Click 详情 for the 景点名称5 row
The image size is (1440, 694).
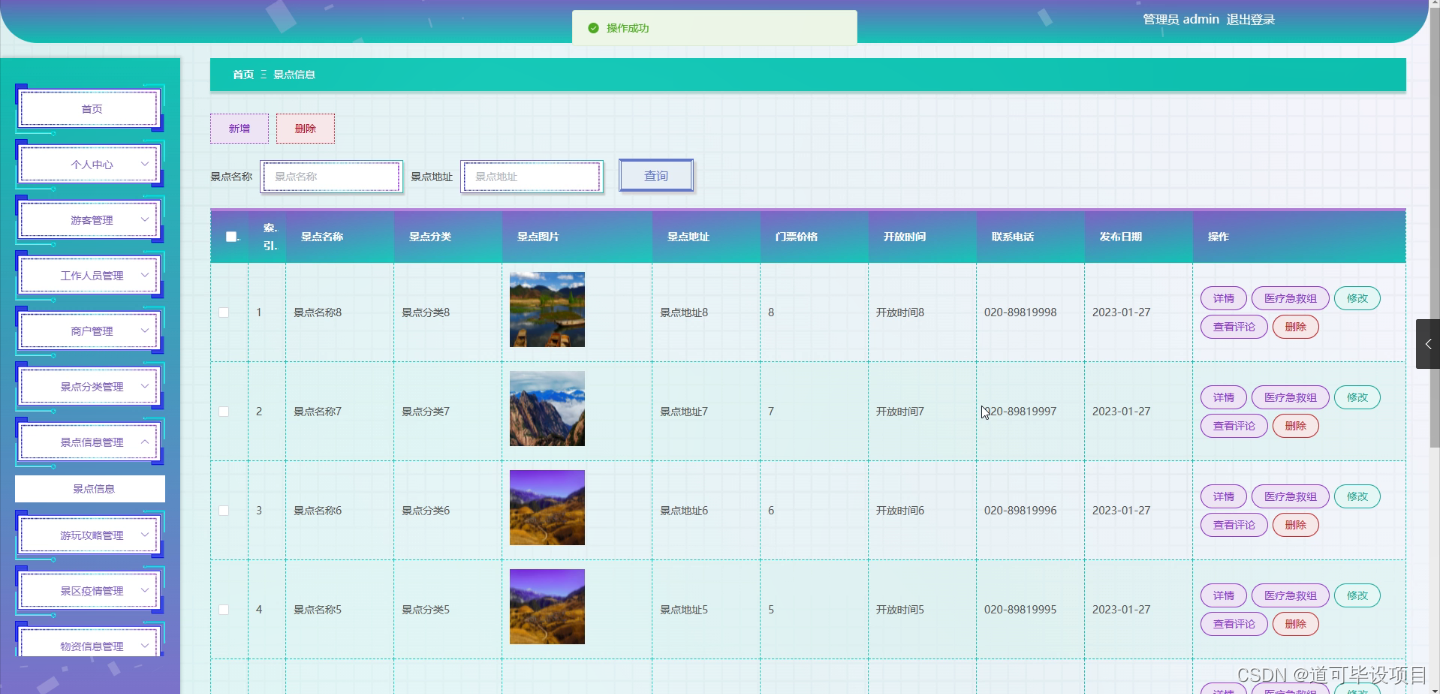tap(1223, 595)
